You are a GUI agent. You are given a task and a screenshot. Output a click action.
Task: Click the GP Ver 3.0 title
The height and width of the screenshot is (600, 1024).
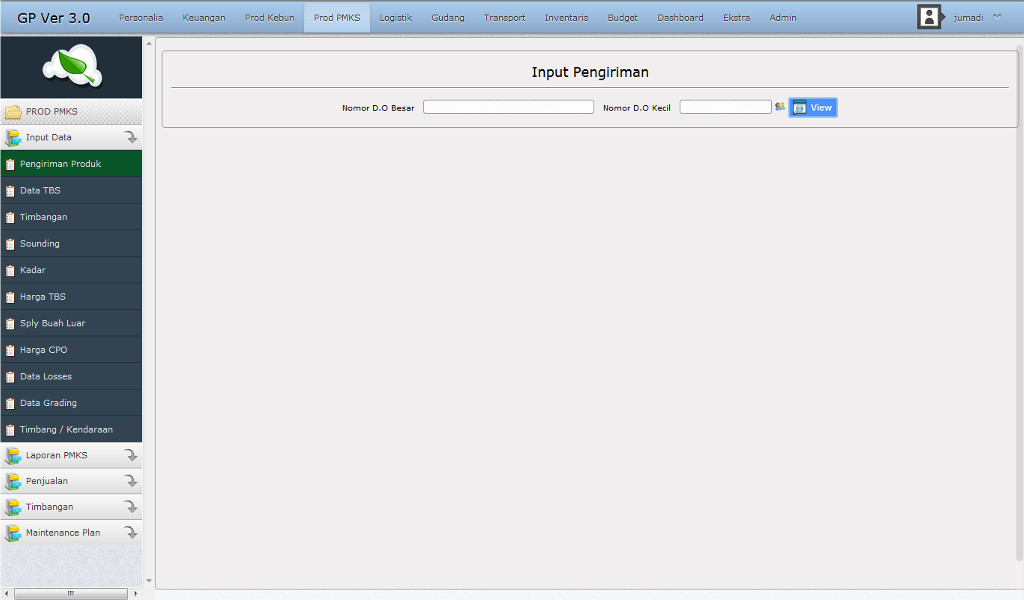click(x=54, y=18)
